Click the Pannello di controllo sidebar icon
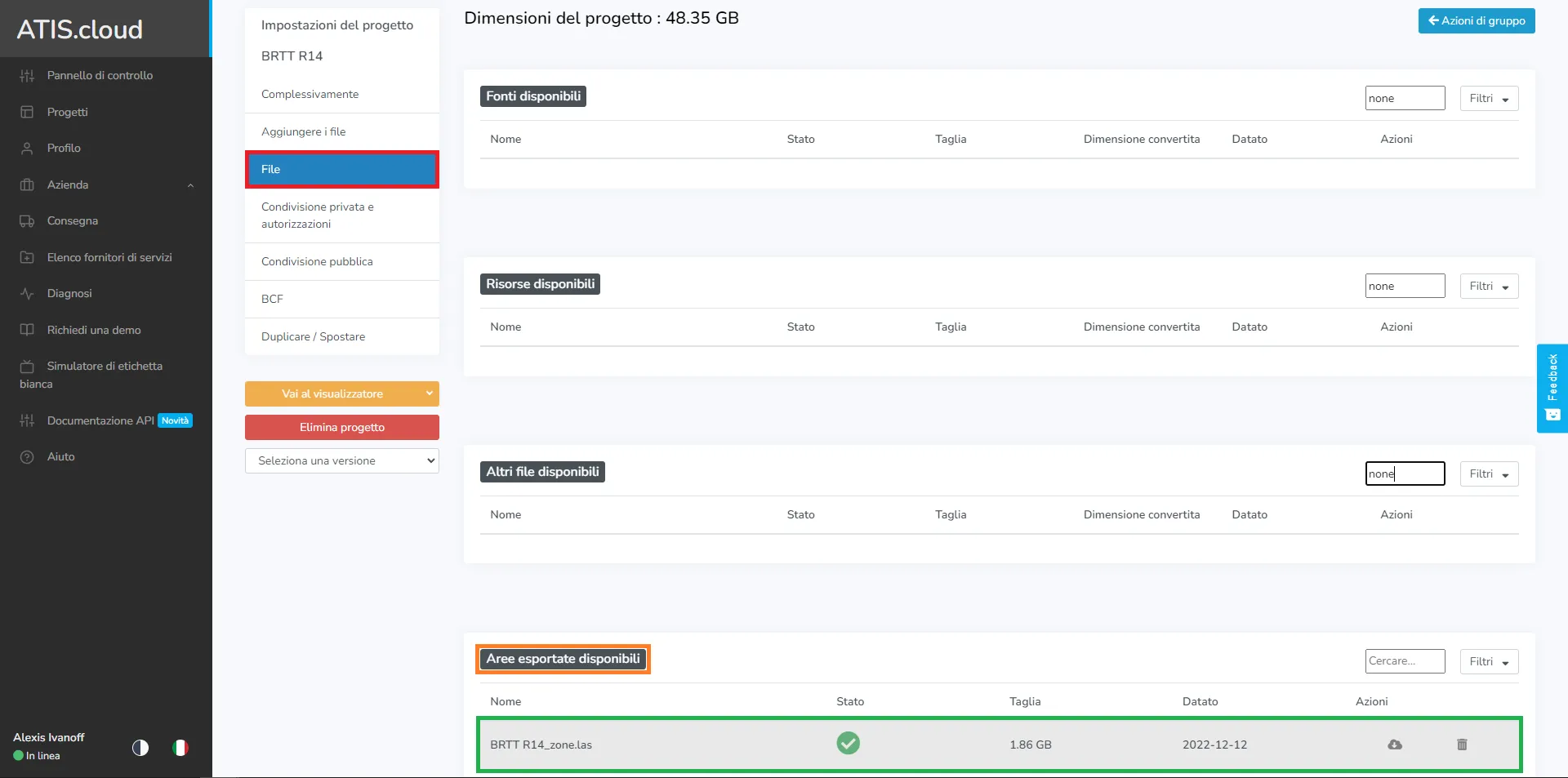 point(27,76)
